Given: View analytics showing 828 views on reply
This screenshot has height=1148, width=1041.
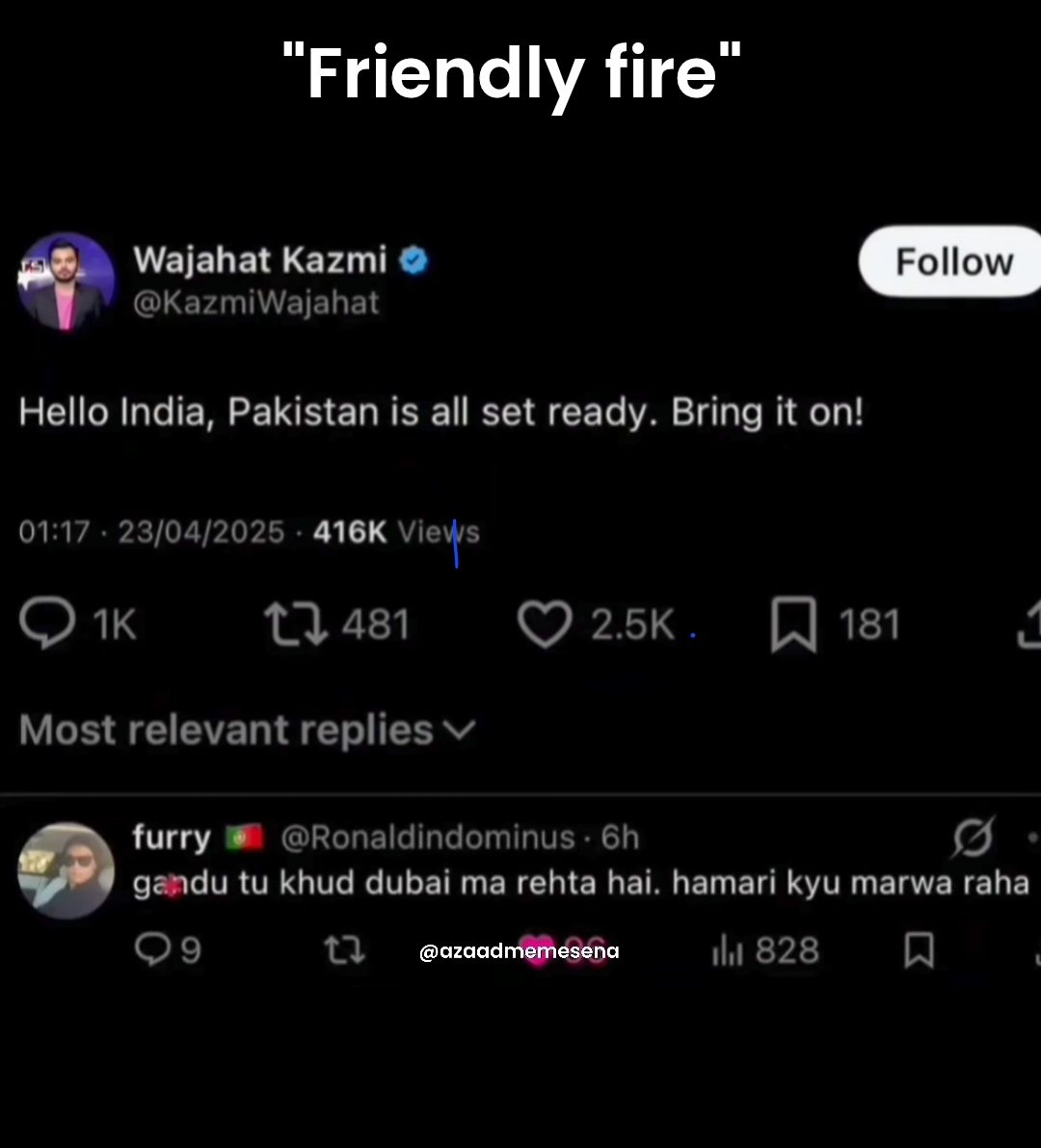Looking at the screenshot, I should [765, 950].
